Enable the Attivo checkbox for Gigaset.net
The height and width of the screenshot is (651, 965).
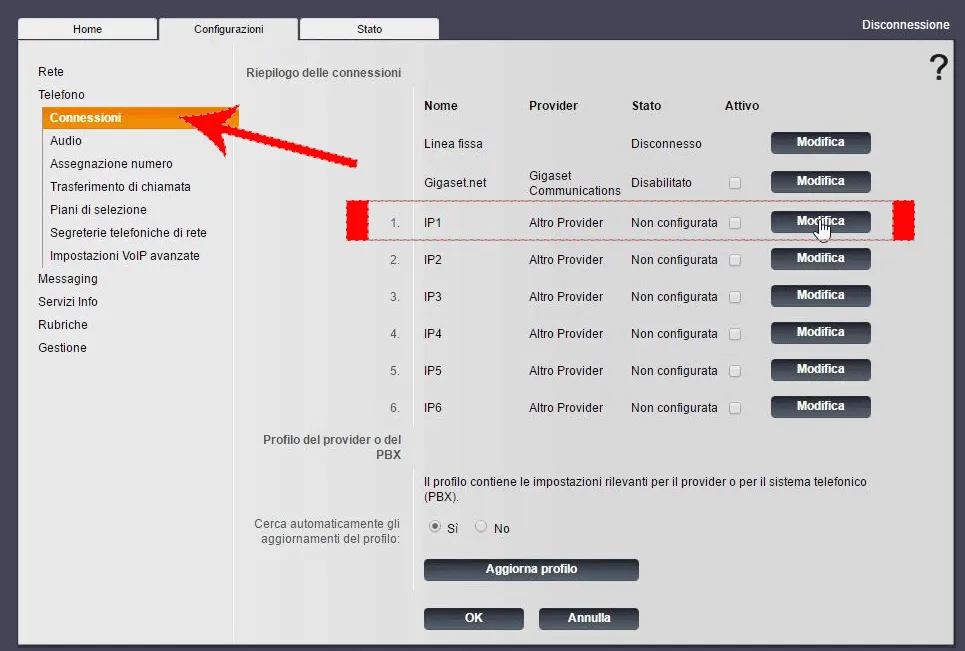coord(735,183)
